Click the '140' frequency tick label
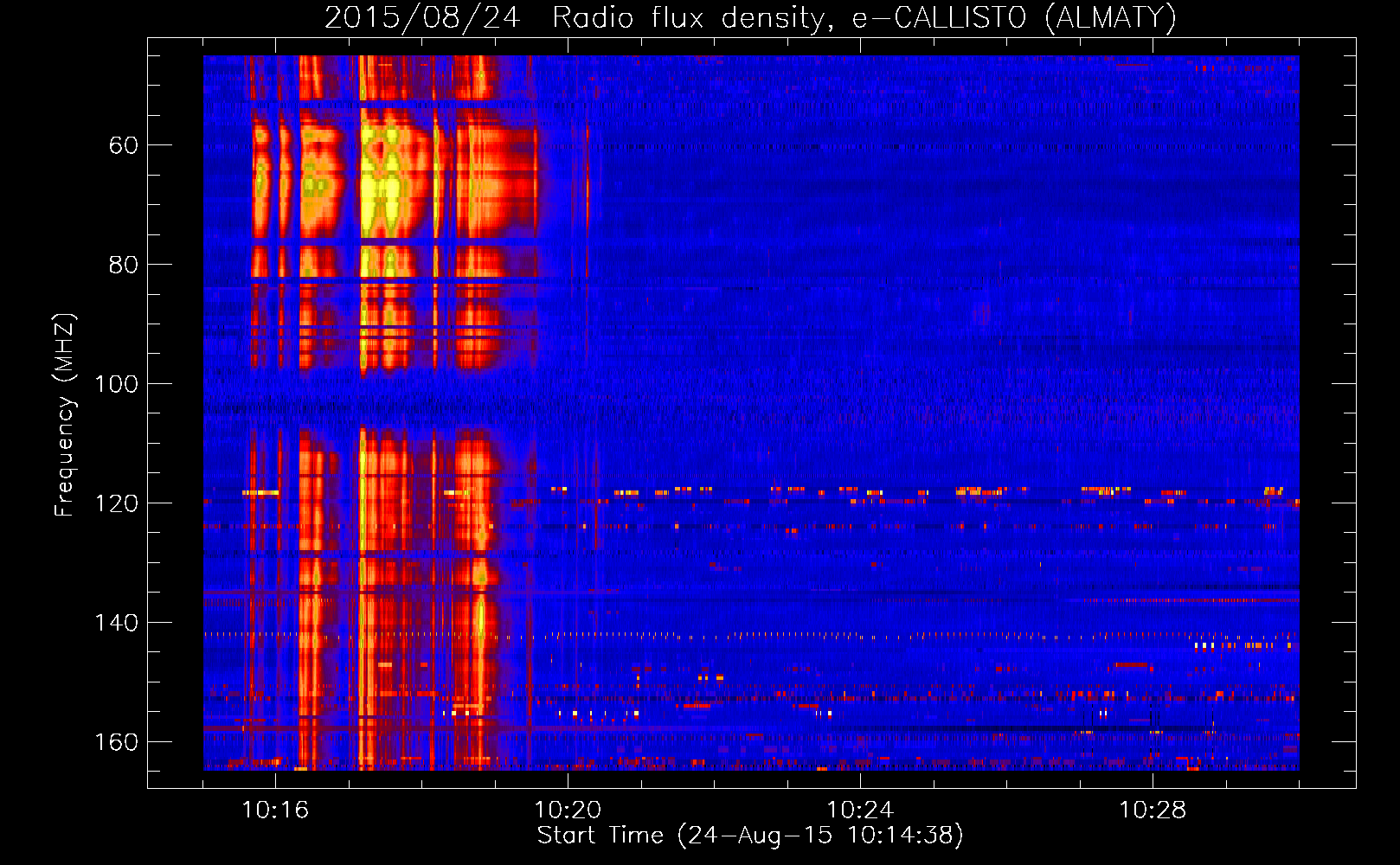The height and width of the screenshot is (865, 1400). pyautogui.click(x=117, y=623)
